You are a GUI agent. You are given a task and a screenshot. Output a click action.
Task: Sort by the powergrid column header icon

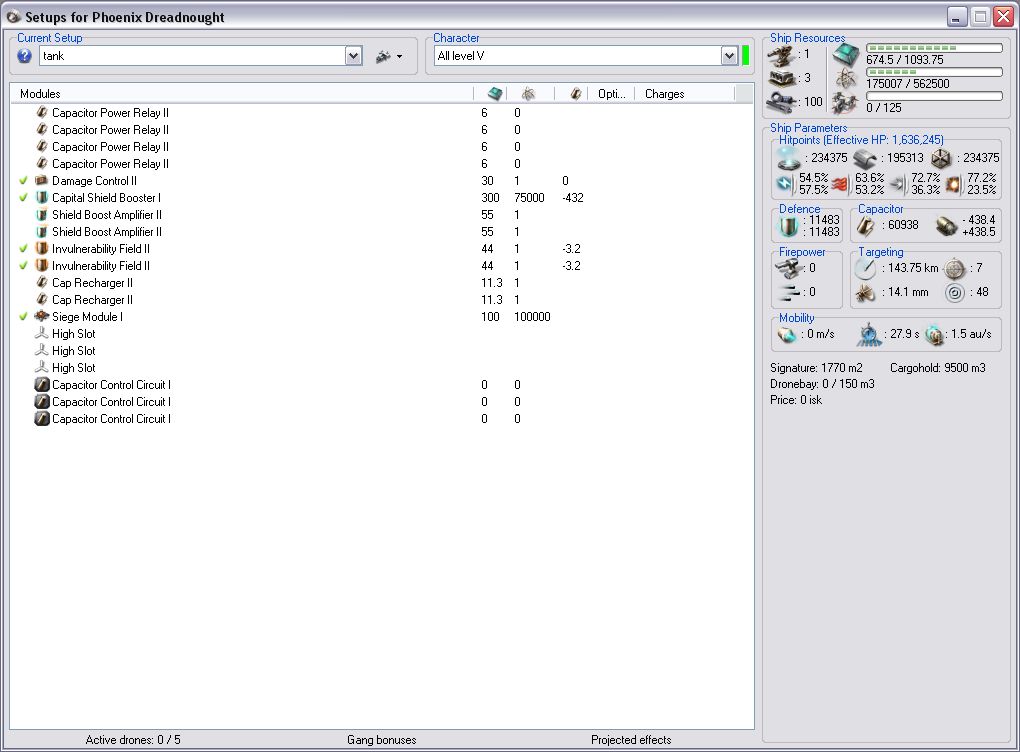(x=528, y=94)
